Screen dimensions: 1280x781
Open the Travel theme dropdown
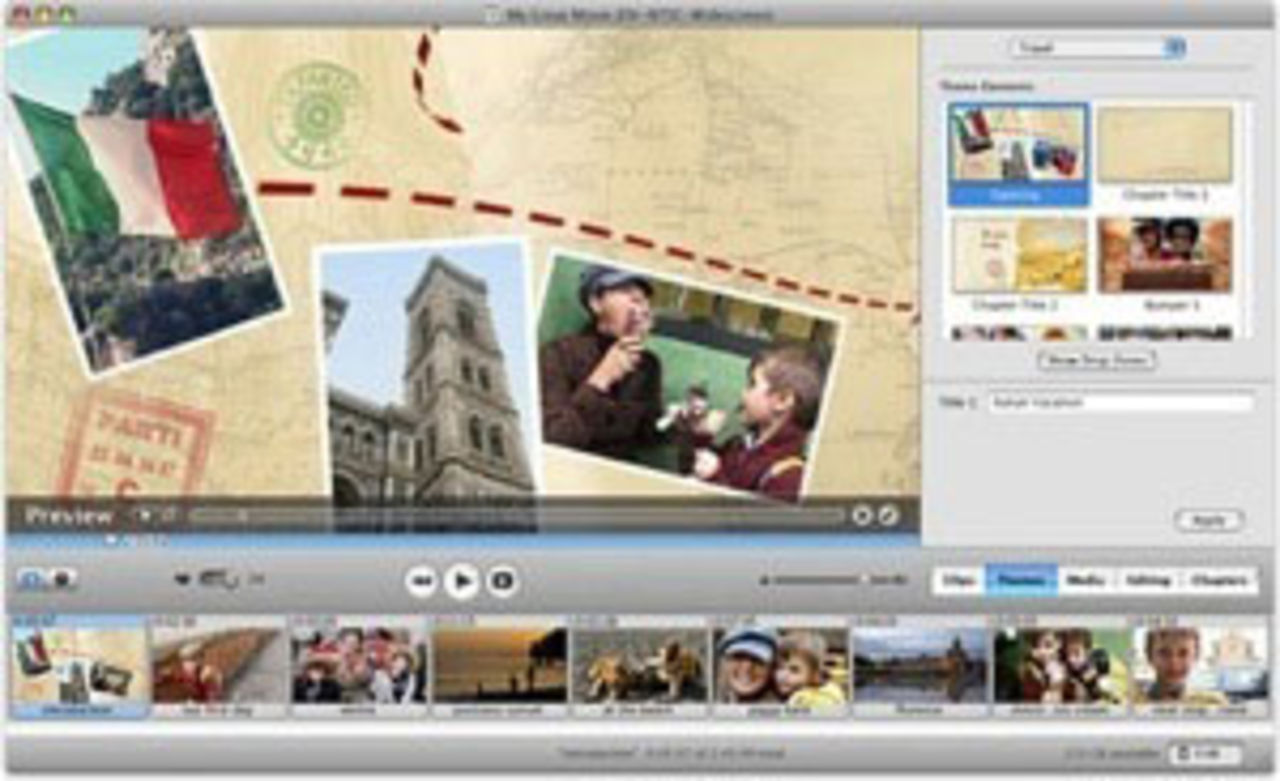[x=1096, y=47]
